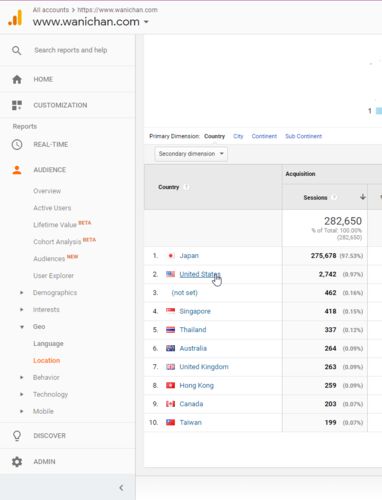Screen dimensions: 382x500
Task: Open the (not set) country link
Action: [184, 293]
